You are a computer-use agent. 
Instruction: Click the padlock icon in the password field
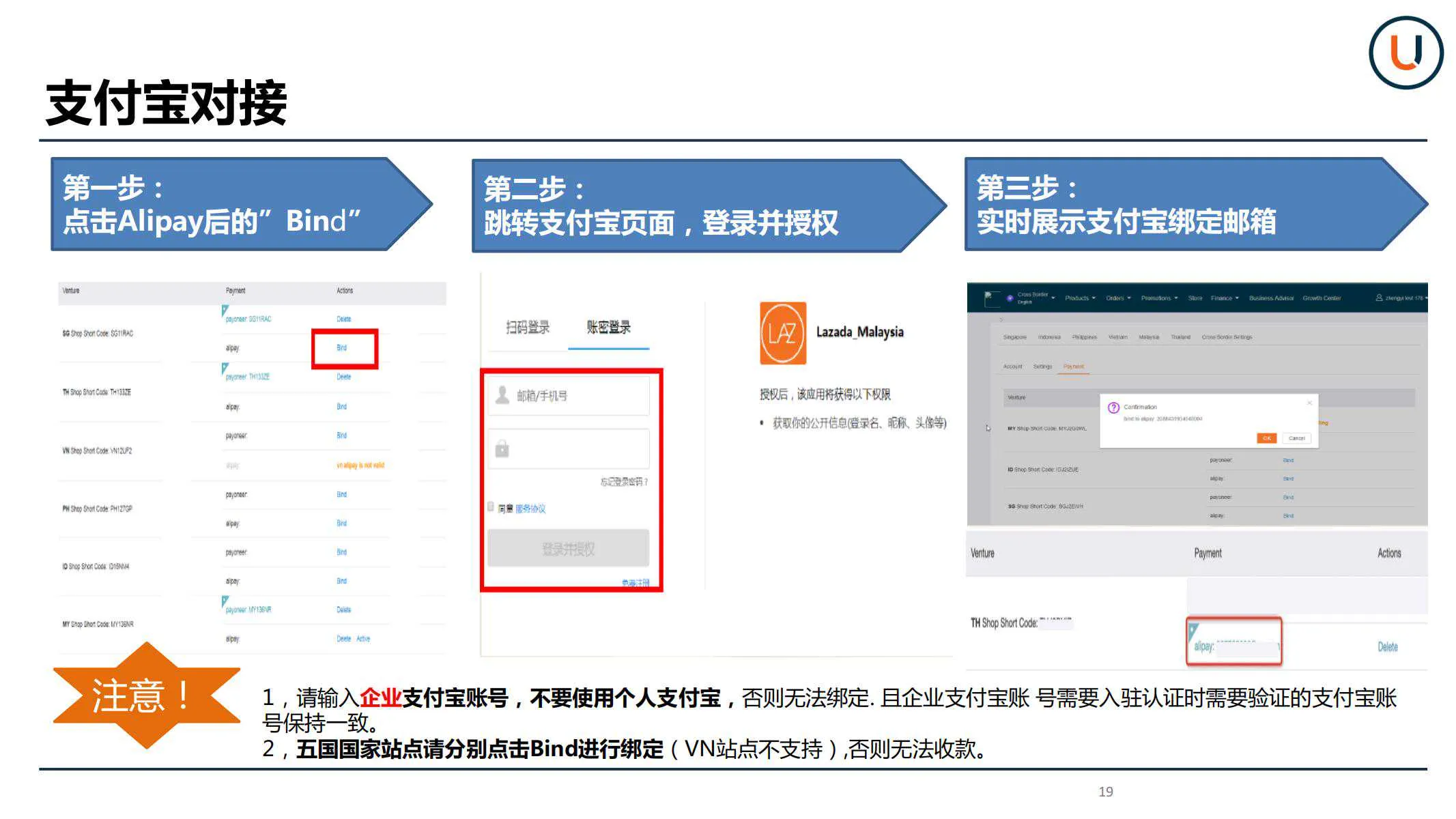502,448
